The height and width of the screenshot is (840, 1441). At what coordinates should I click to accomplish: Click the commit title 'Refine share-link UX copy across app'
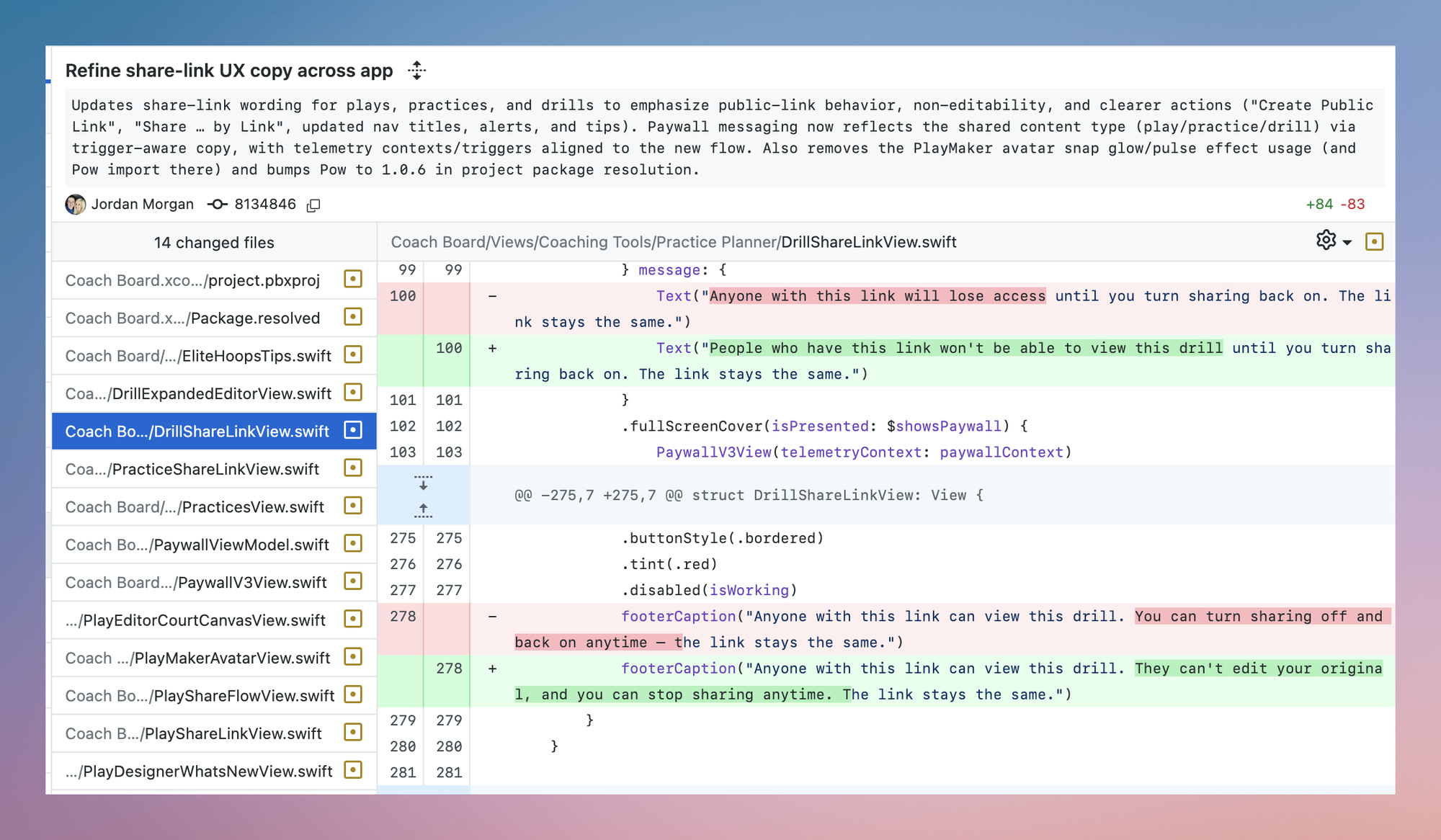coord(229,71)
